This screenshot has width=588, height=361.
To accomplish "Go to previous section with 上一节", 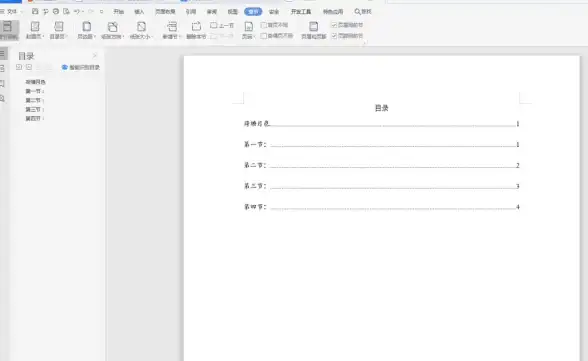I will tap(222, 25).
